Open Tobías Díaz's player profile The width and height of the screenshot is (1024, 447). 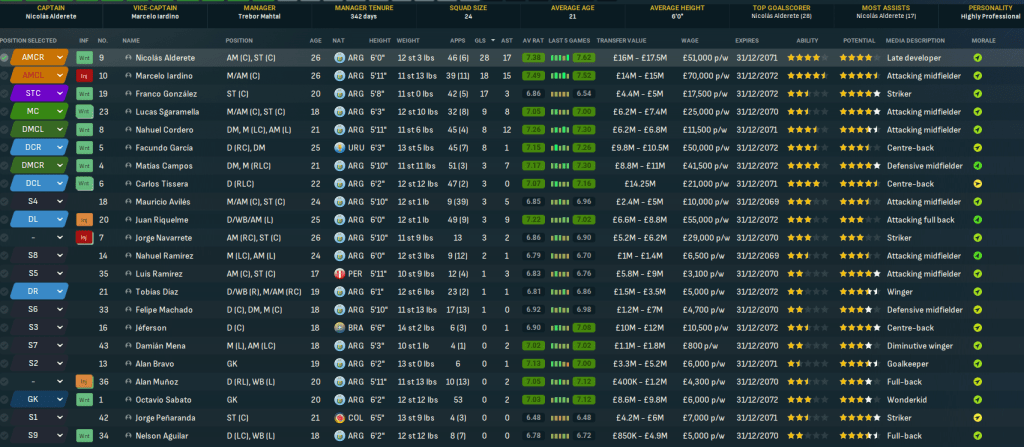(x=161, y=291)
